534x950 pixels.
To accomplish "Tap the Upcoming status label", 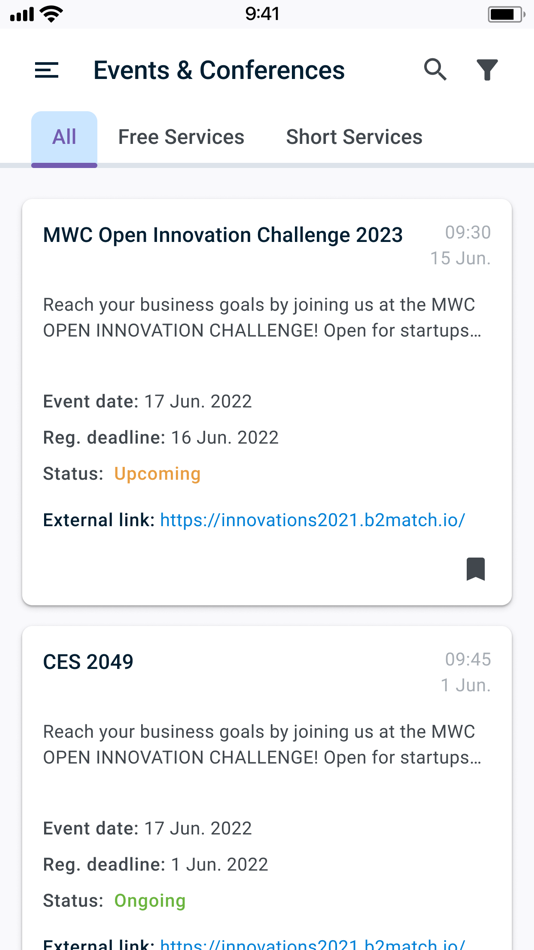I will (158, 474).
